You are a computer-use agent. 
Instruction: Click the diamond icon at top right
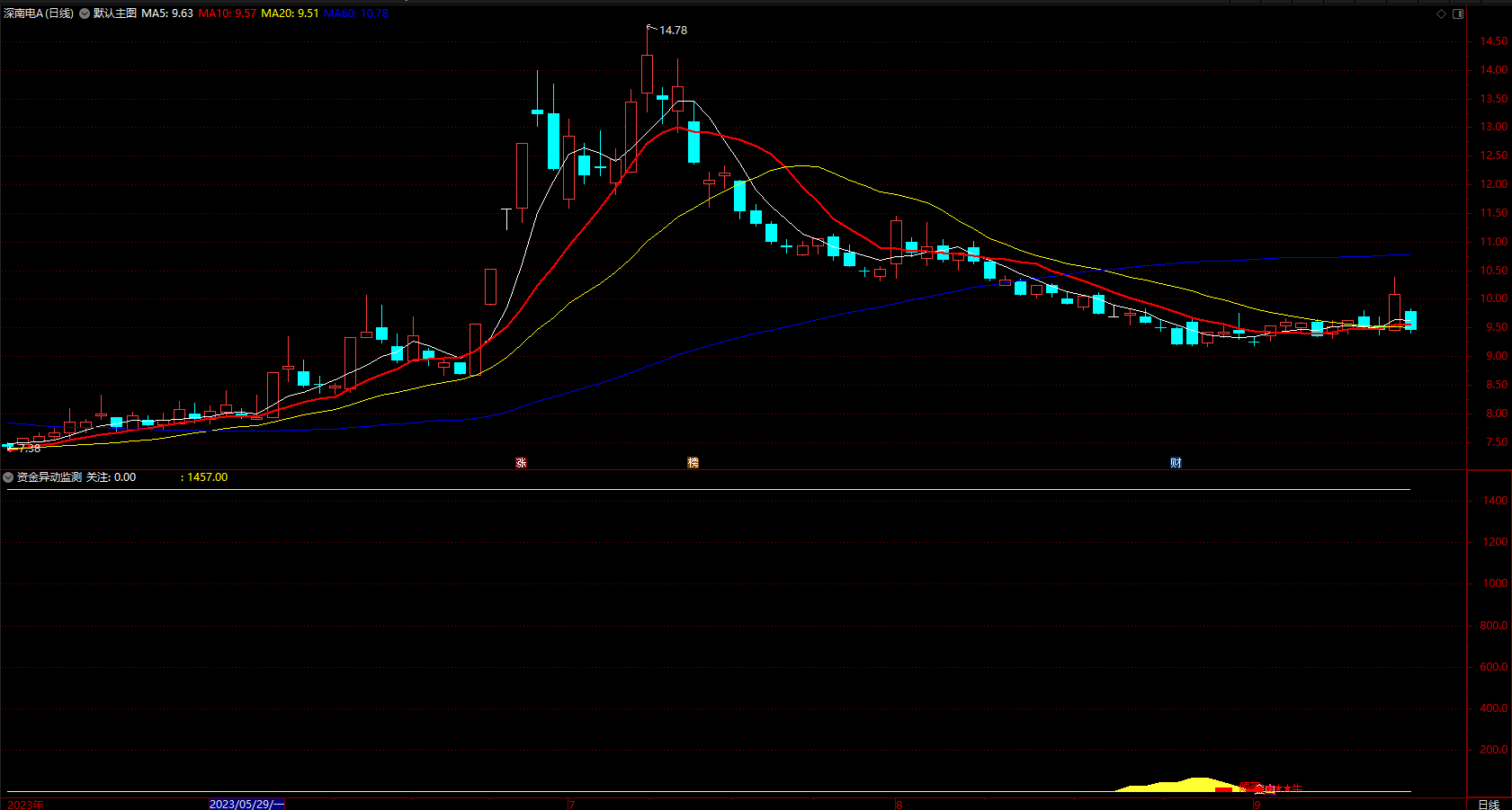click(x=1441, y=13)
